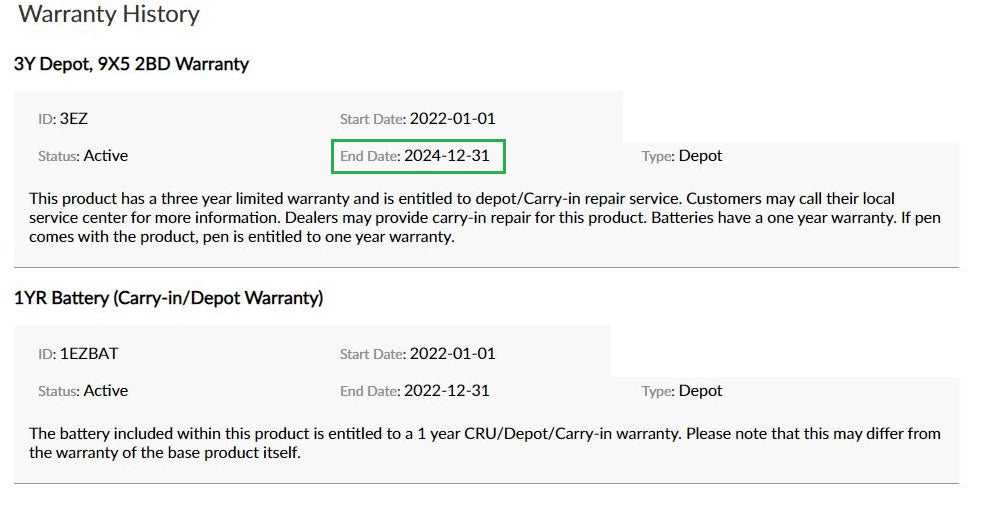Click Type Depot in the 3Y warranty

681,156
